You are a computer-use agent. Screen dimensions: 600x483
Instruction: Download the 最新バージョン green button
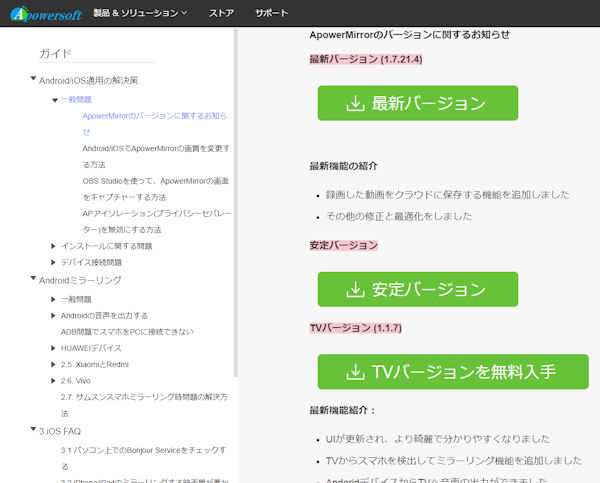tap(418, 103)
